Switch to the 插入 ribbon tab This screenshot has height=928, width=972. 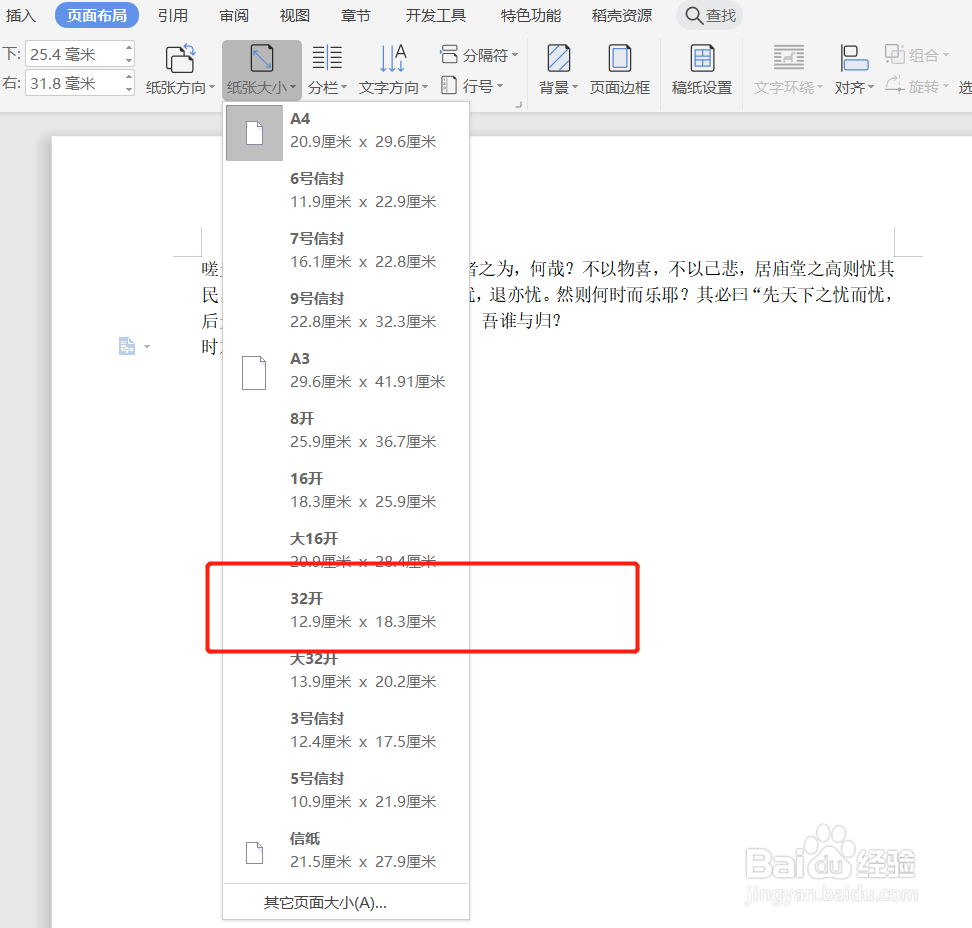(21, 15)
